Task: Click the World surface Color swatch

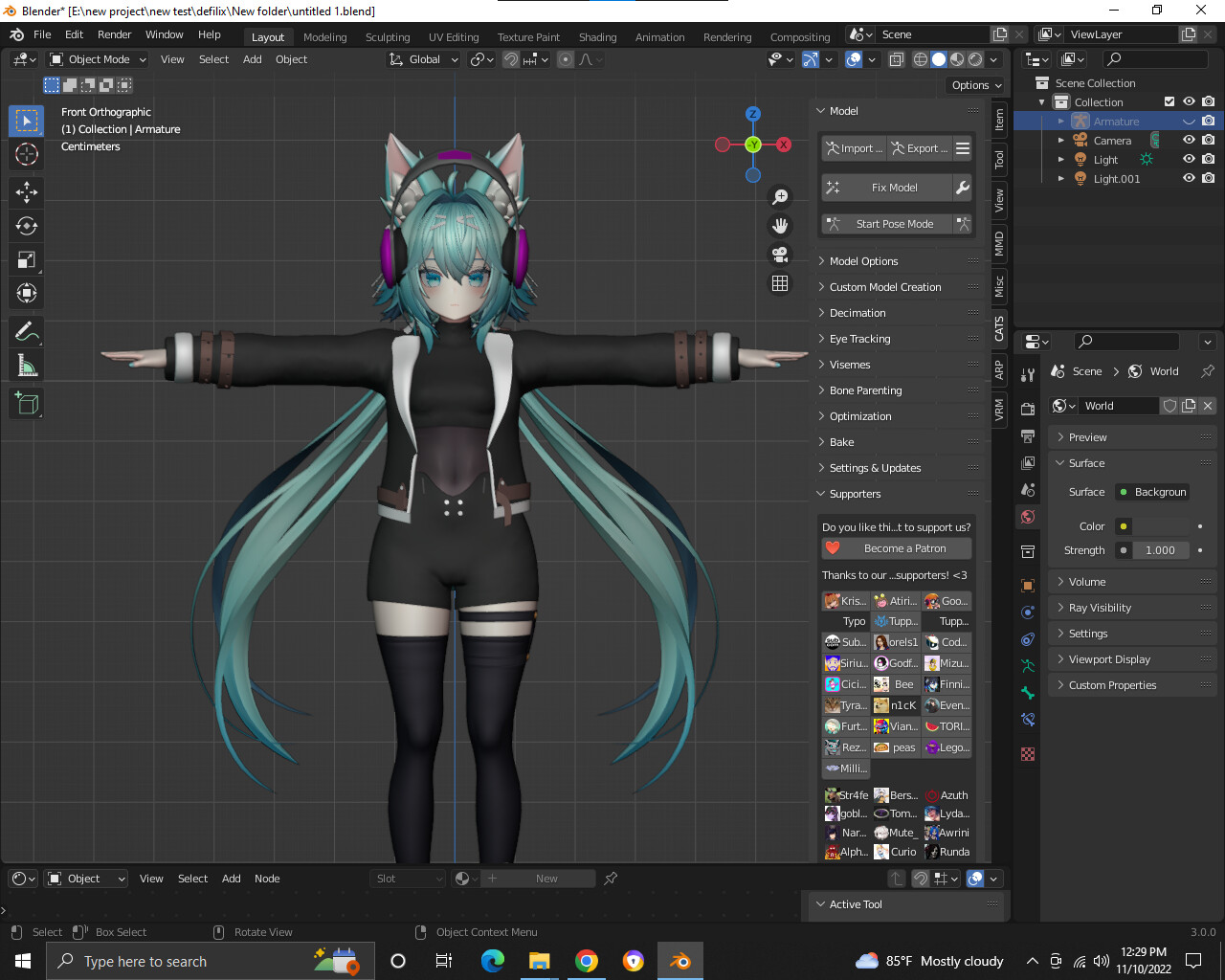Action: click(x=1161, y=526)
